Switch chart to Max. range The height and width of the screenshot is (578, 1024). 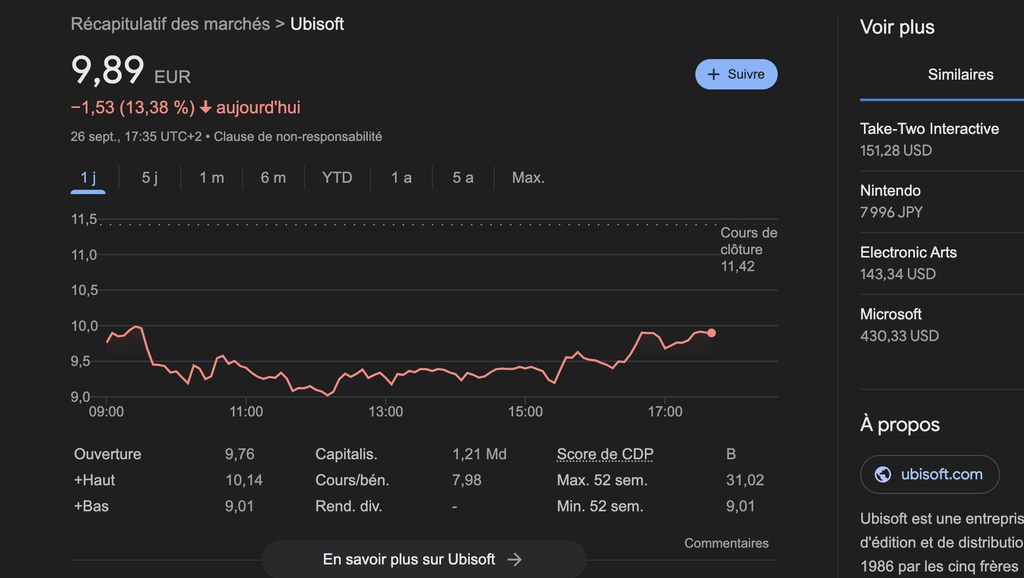coord(528,178)
